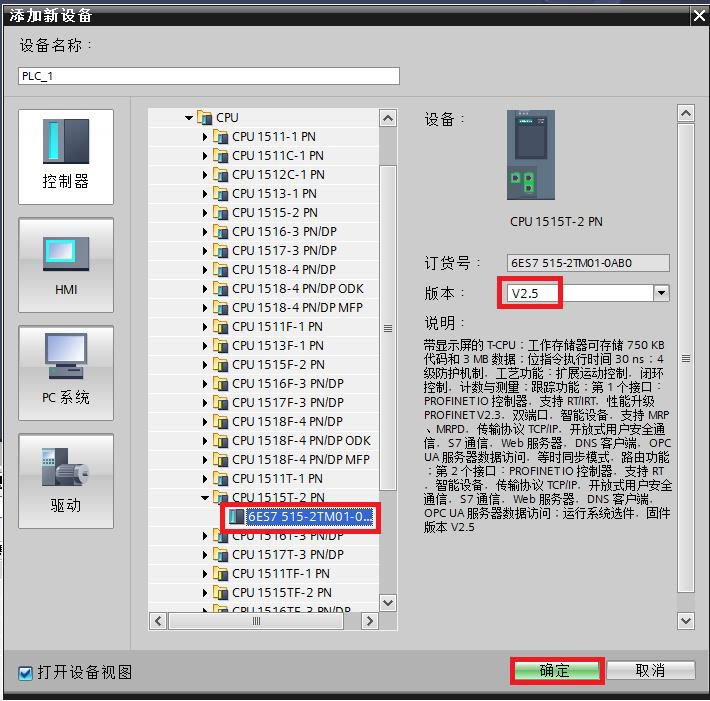Expand the CPU 1515-2 PN node

coord(205,213)
